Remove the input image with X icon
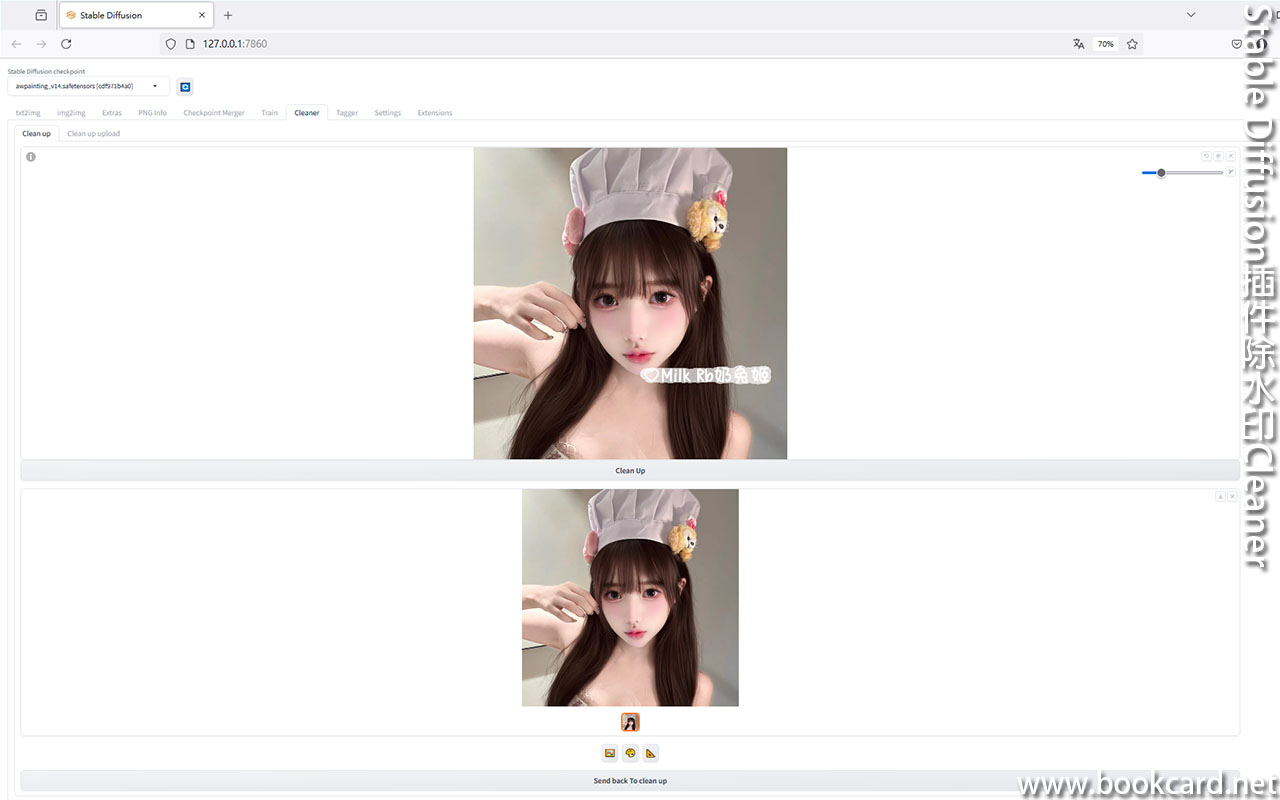Image resolution: width=1280 pixels, height=800 pixels. (1231, 156)
